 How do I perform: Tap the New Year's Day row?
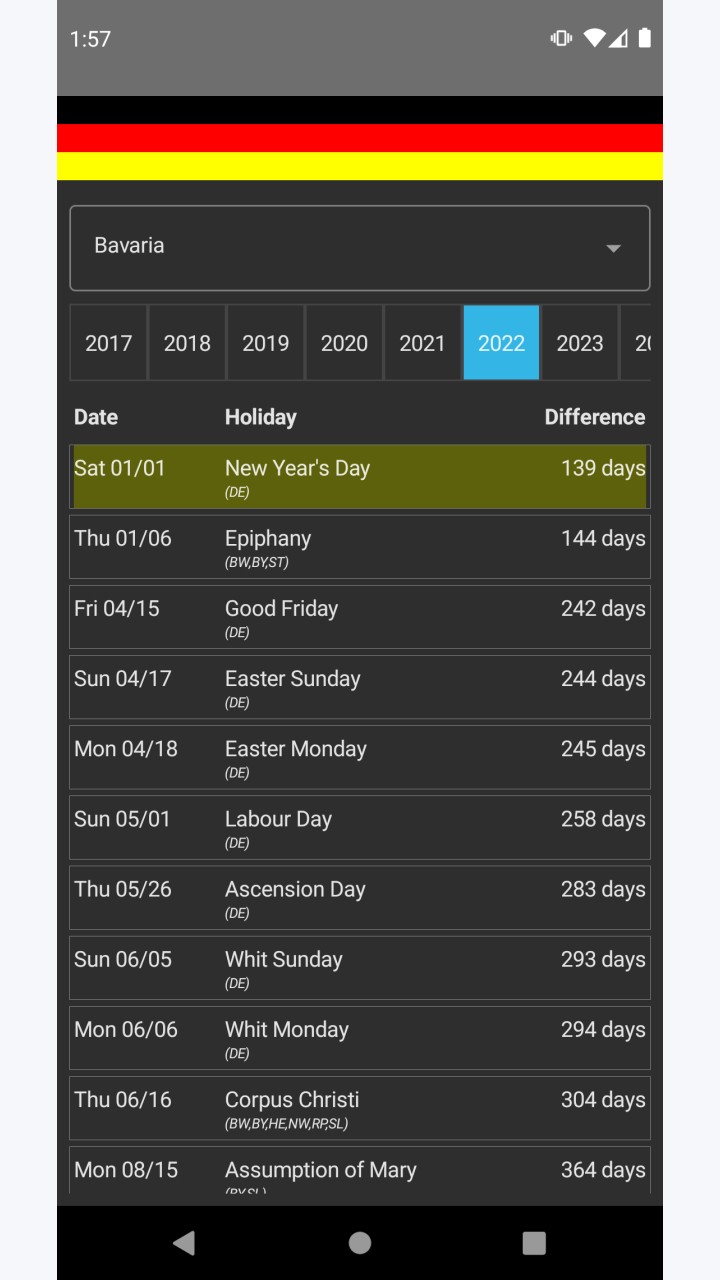[x=360, y=477]
